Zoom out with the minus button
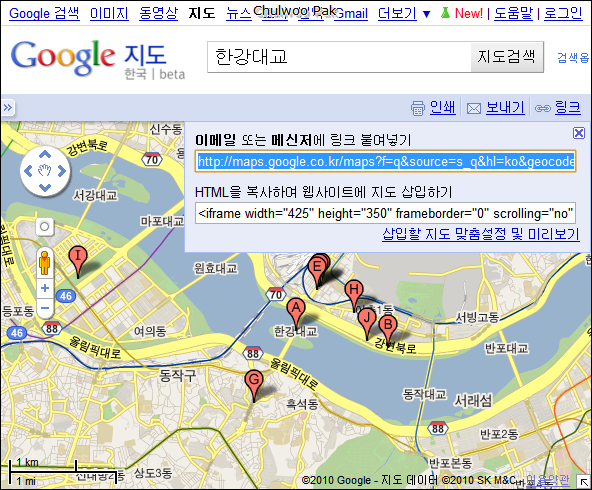 click(45, 308)
